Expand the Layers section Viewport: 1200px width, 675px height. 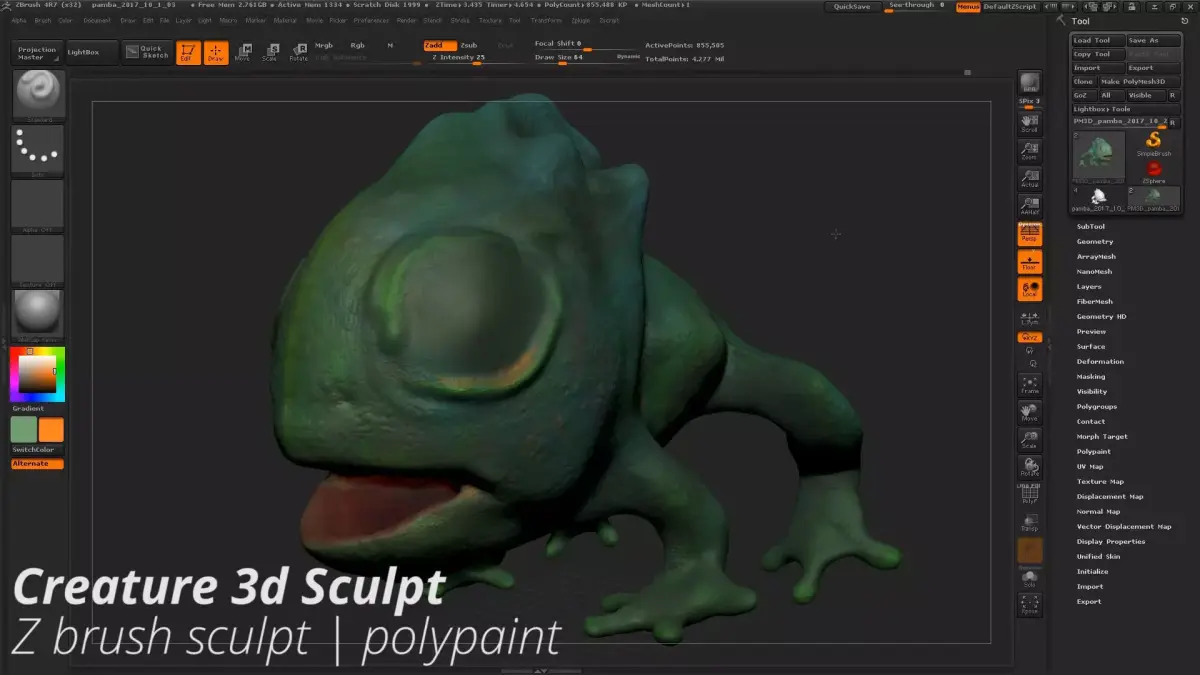click(1089, 287)
